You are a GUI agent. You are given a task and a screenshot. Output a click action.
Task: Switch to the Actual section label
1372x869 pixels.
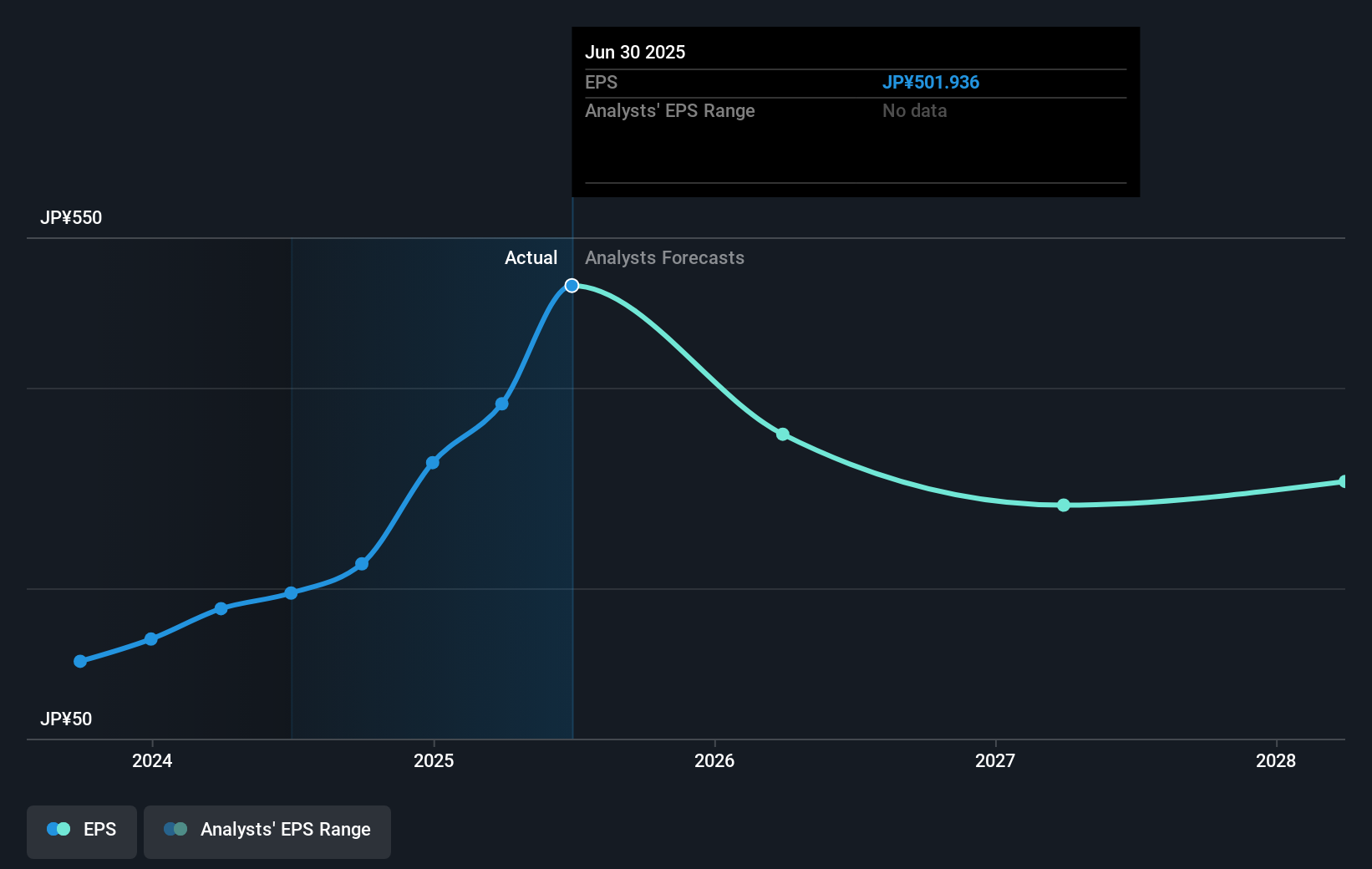(531, 257)
